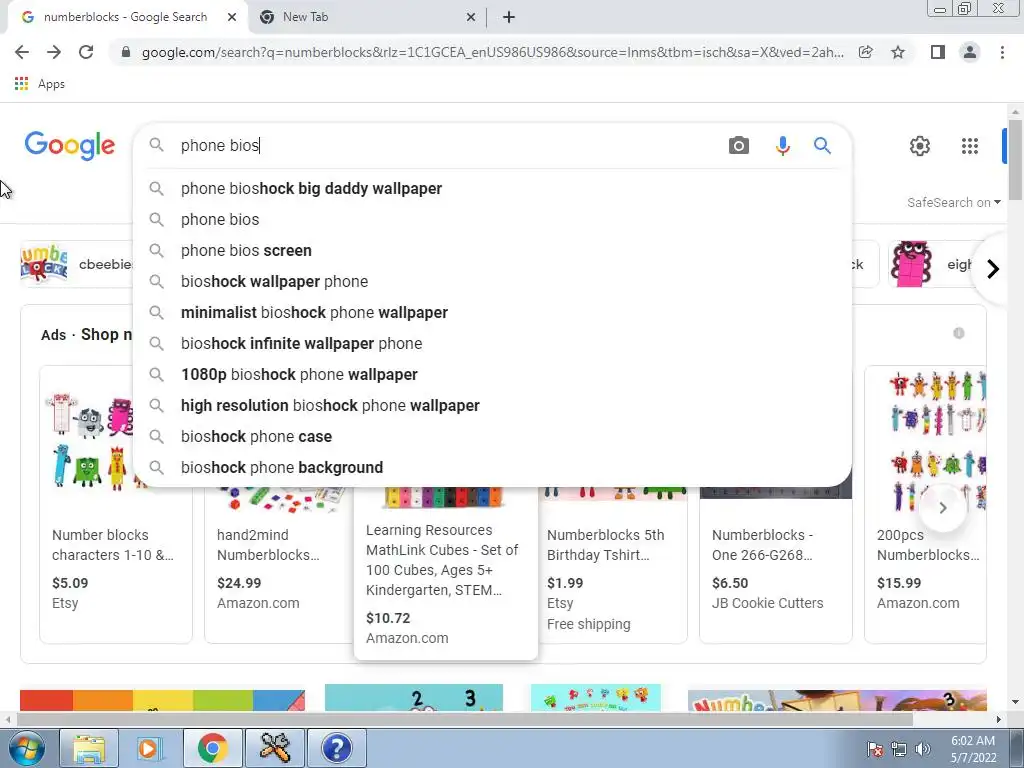Click the eight Numberblock chip thumbnail
The image size is (1024, 768).
(912, 264)
